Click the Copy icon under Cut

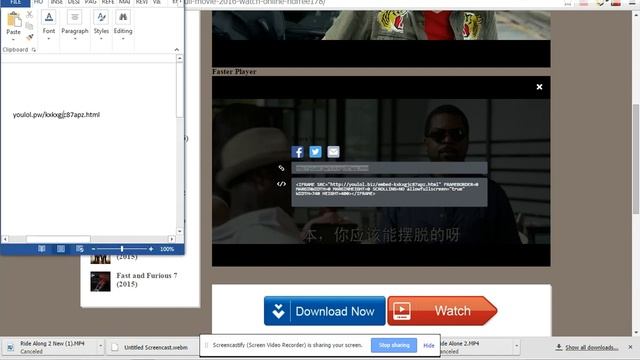pyautogui.click(x=29, y=26)
